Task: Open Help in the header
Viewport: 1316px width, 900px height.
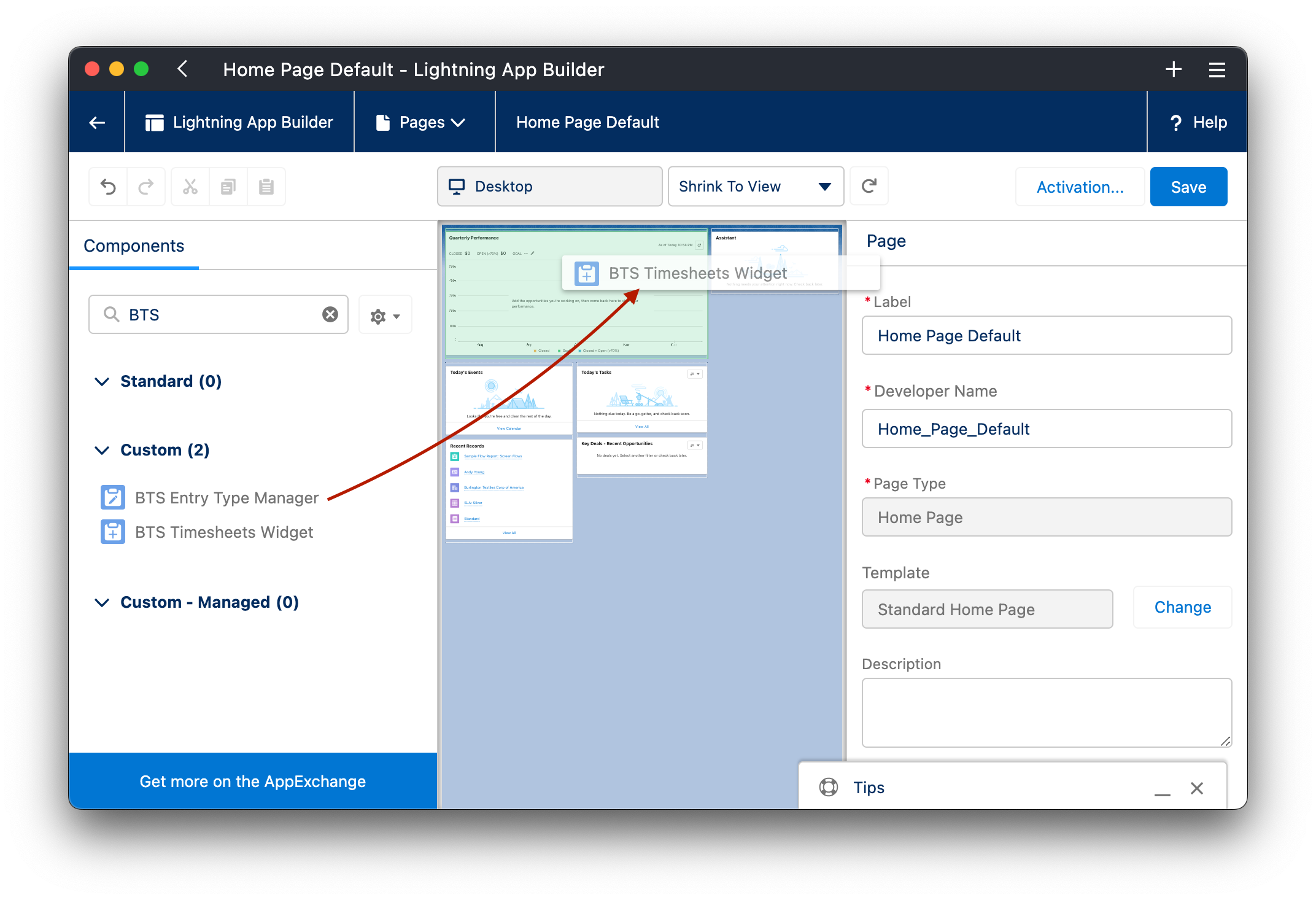Action: [x=1198, y=122]
